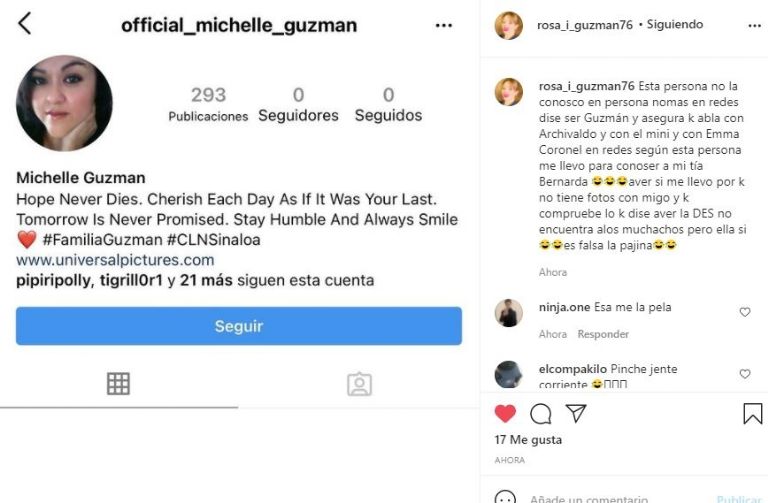
Task: Share post with paper plane icon
Action: tap(576, 413)
